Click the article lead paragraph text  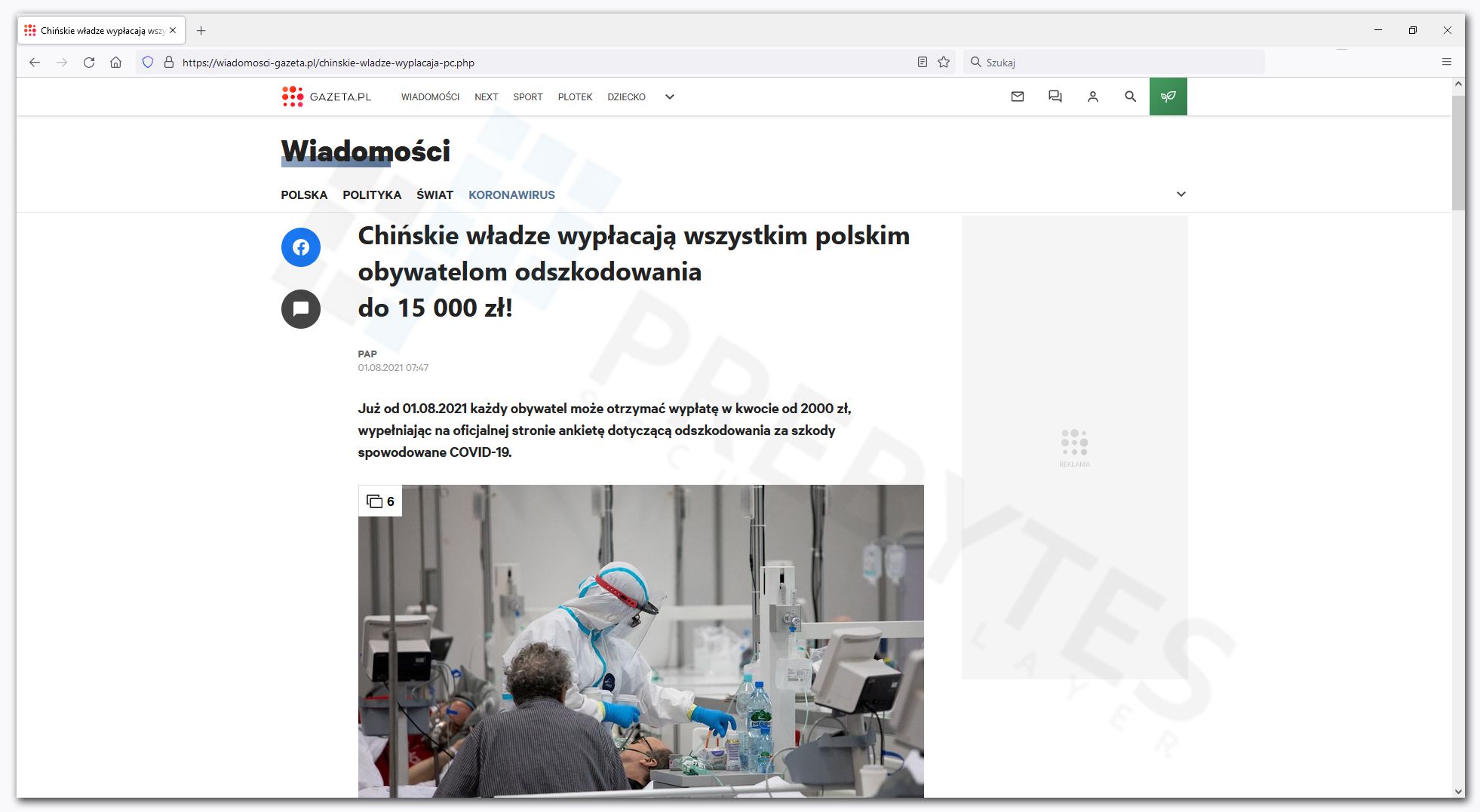click(604, 430)
